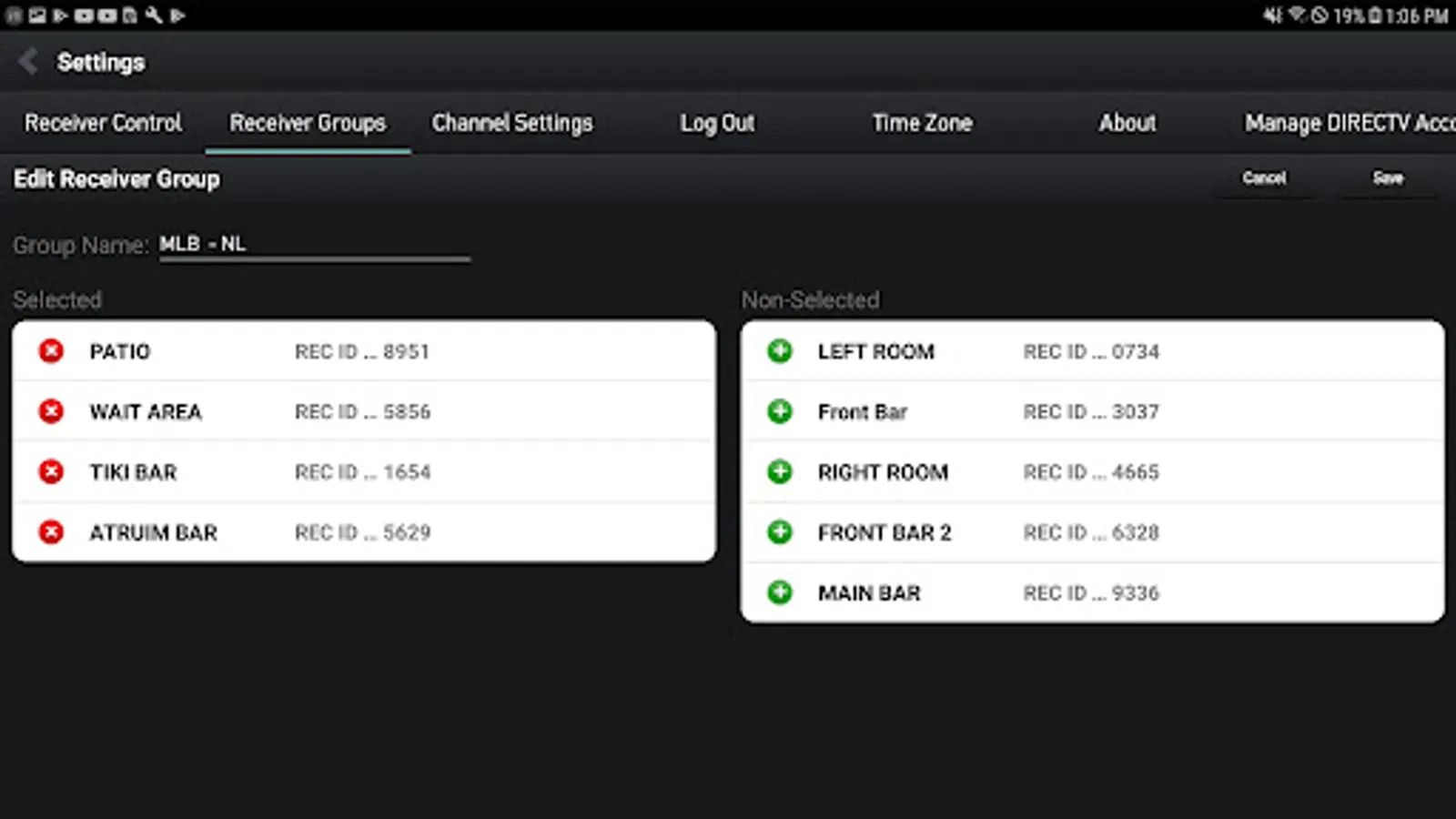Click REC ID ending 6328
Image resolution: width=1456 pixels, height=819 pixels.
pyautogui.click(x=1091, y=532)
